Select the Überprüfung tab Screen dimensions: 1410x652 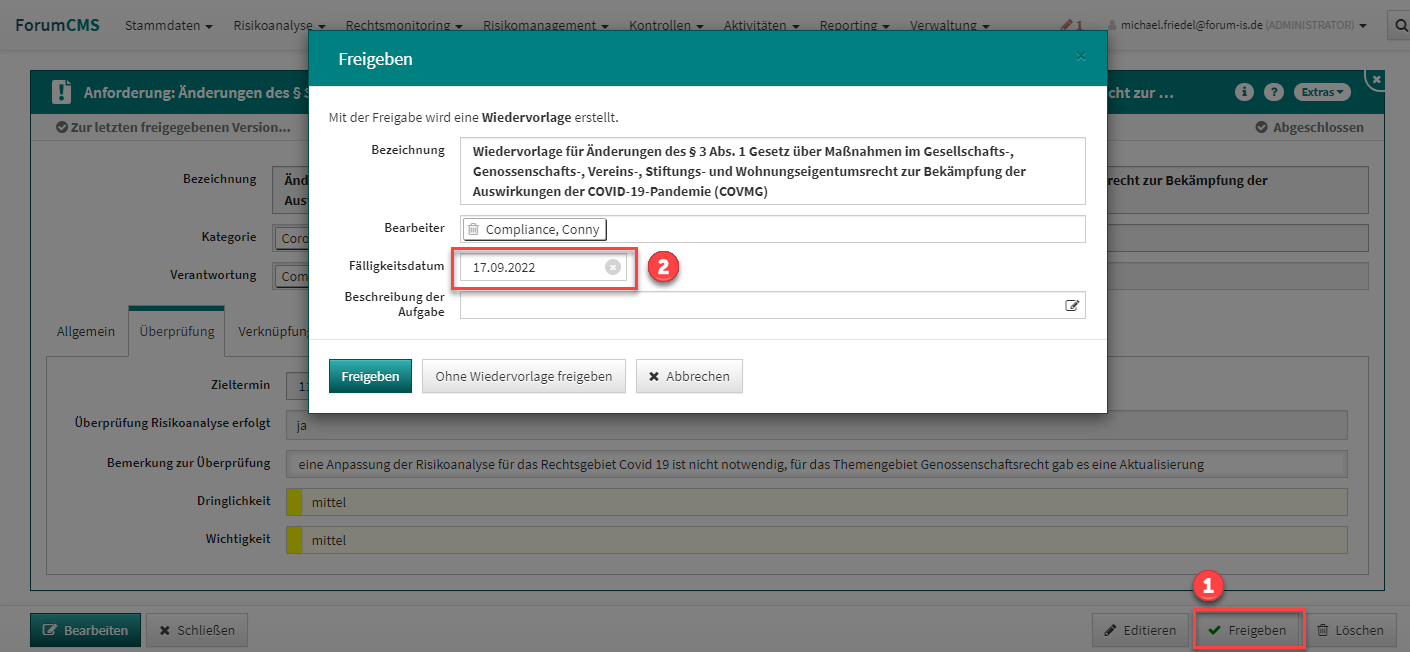click(176, 331)
